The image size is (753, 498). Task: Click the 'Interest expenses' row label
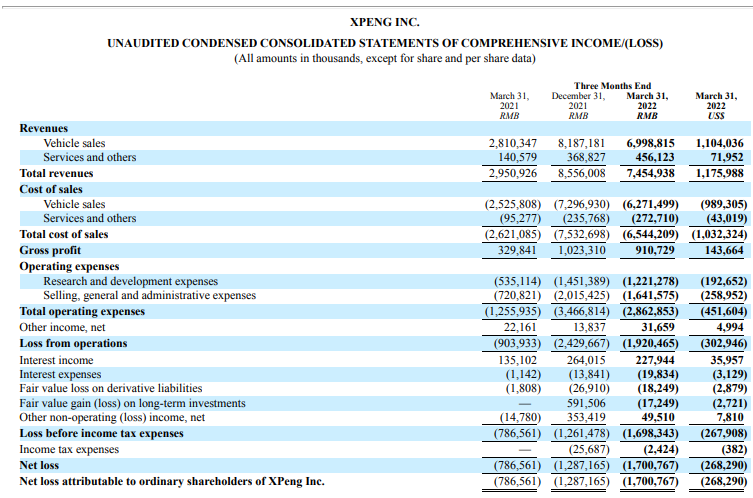(60, 375)
